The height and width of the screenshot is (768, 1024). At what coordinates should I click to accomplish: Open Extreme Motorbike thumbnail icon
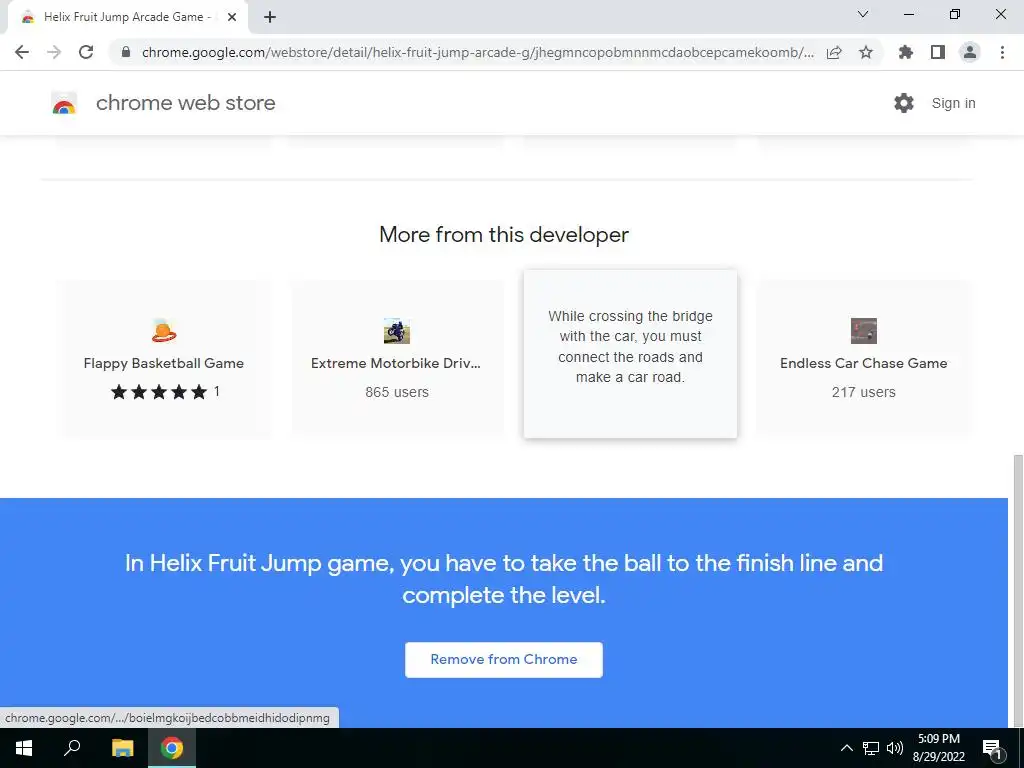(x=396, y=331)
